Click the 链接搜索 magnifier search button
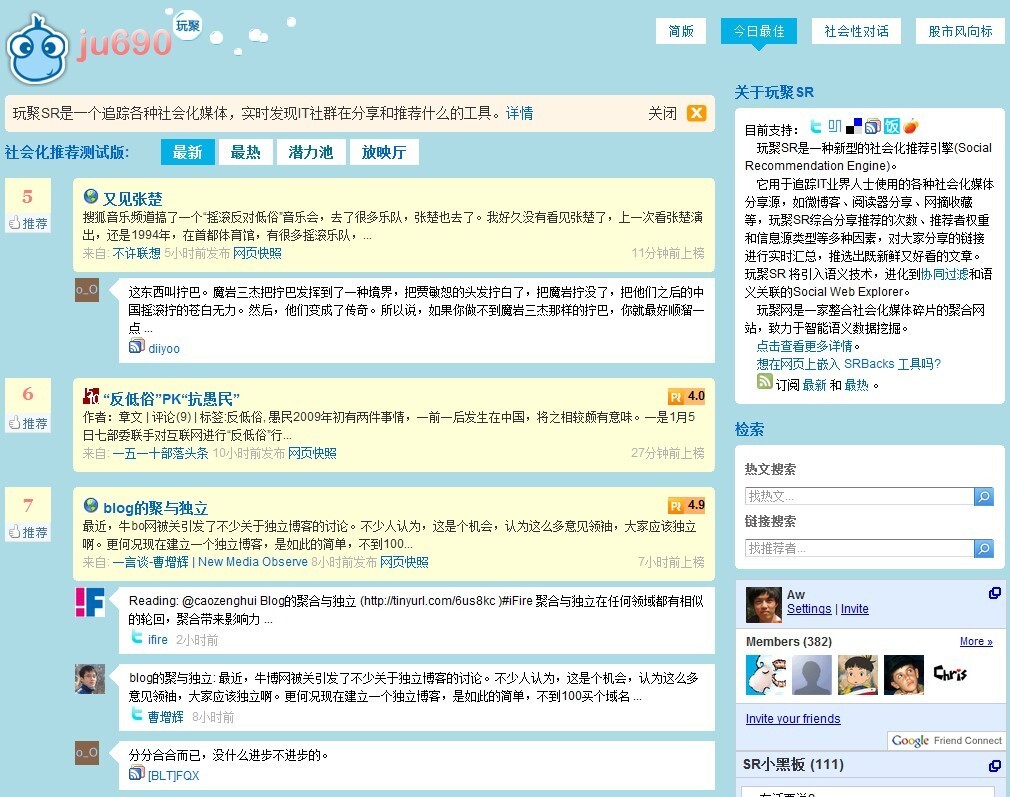Image resolution: width=1010 pixels, height=797 pixels. [x=984, y=549]
